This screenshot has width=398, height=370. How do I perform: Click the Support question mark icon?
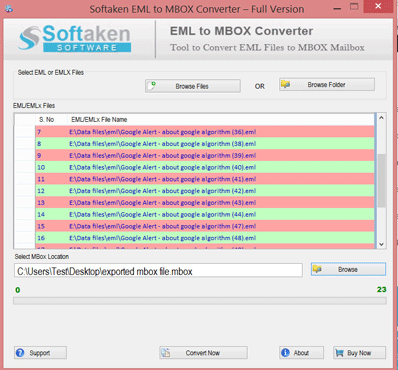pos(20,352)
